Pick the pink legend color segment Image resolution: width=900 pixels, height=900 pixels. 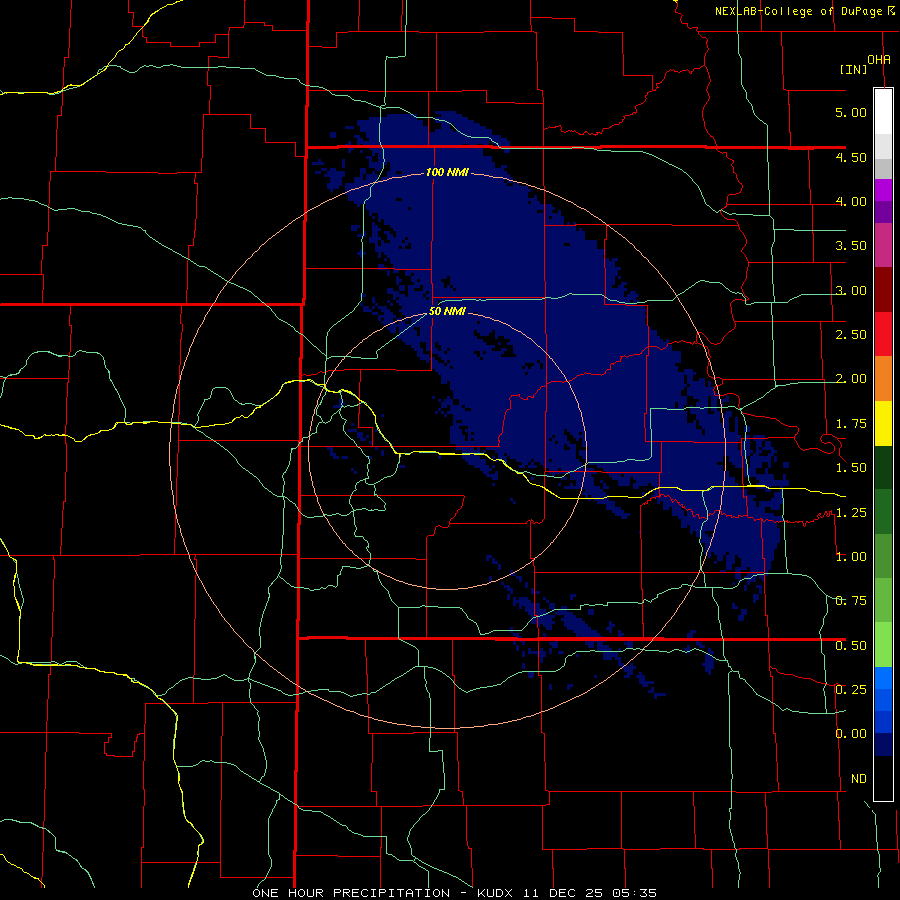[x=883, y=246]
